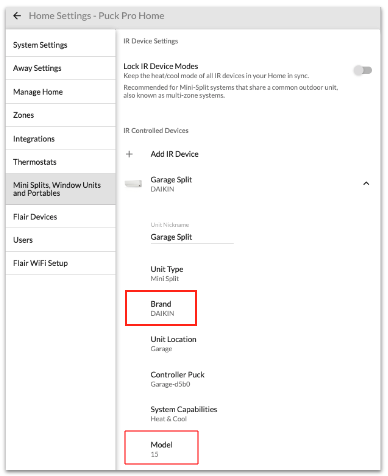Screen dimensions: 388x476
Task: Click the plus icon for adding IR device
Action: 129,154
